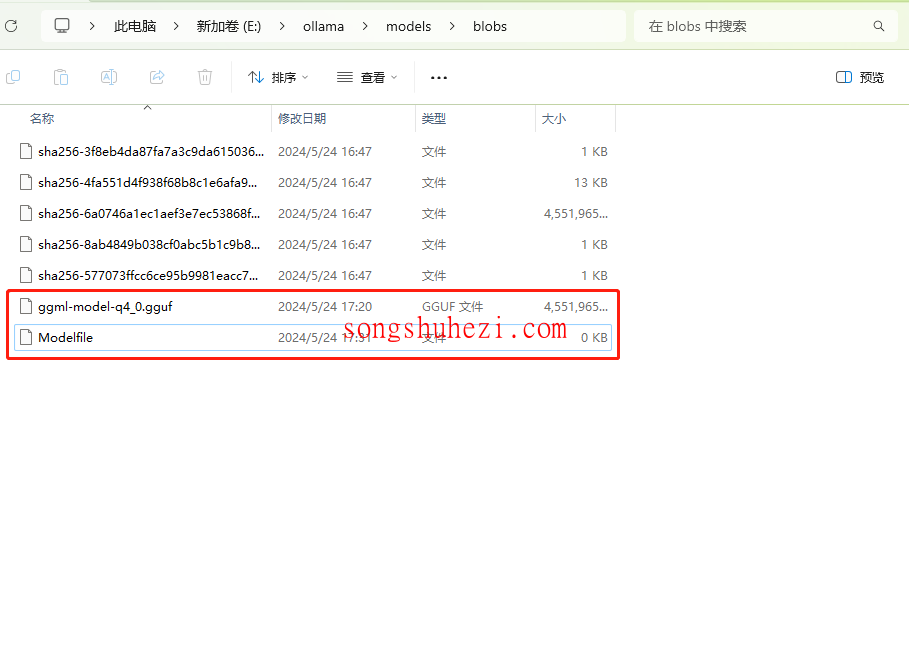Click the search magnifier icon
The height and width of the screenshot is (672, 909).
tap(879, 26)
